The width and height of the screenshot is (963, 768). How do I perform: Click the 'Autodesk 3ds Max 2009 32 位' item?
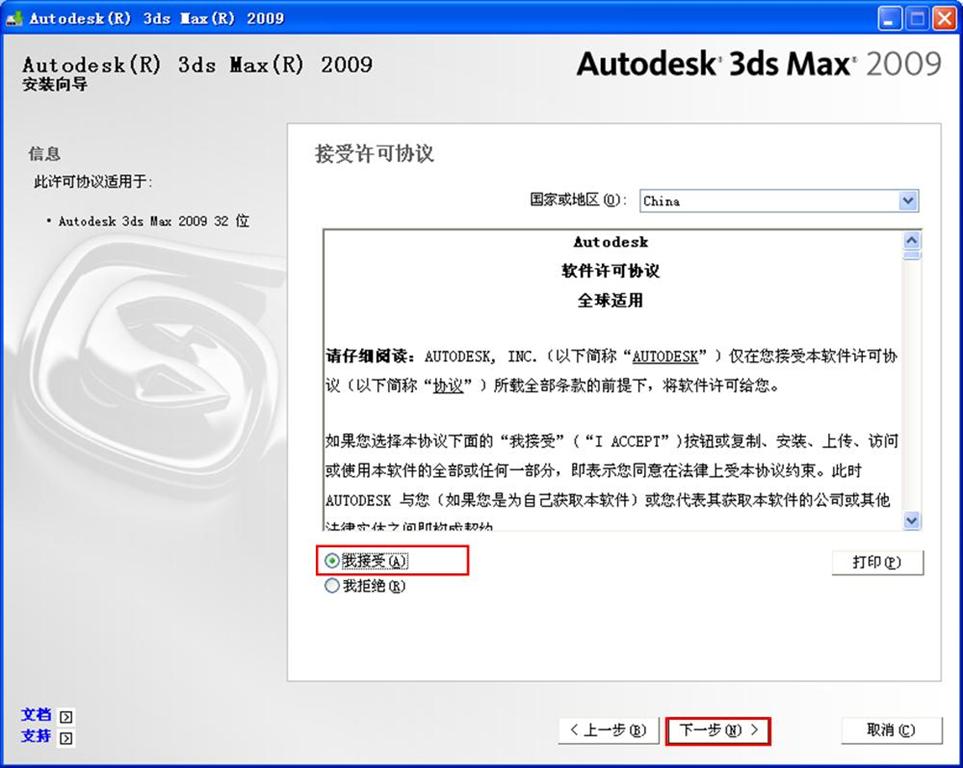coord(154,221)
